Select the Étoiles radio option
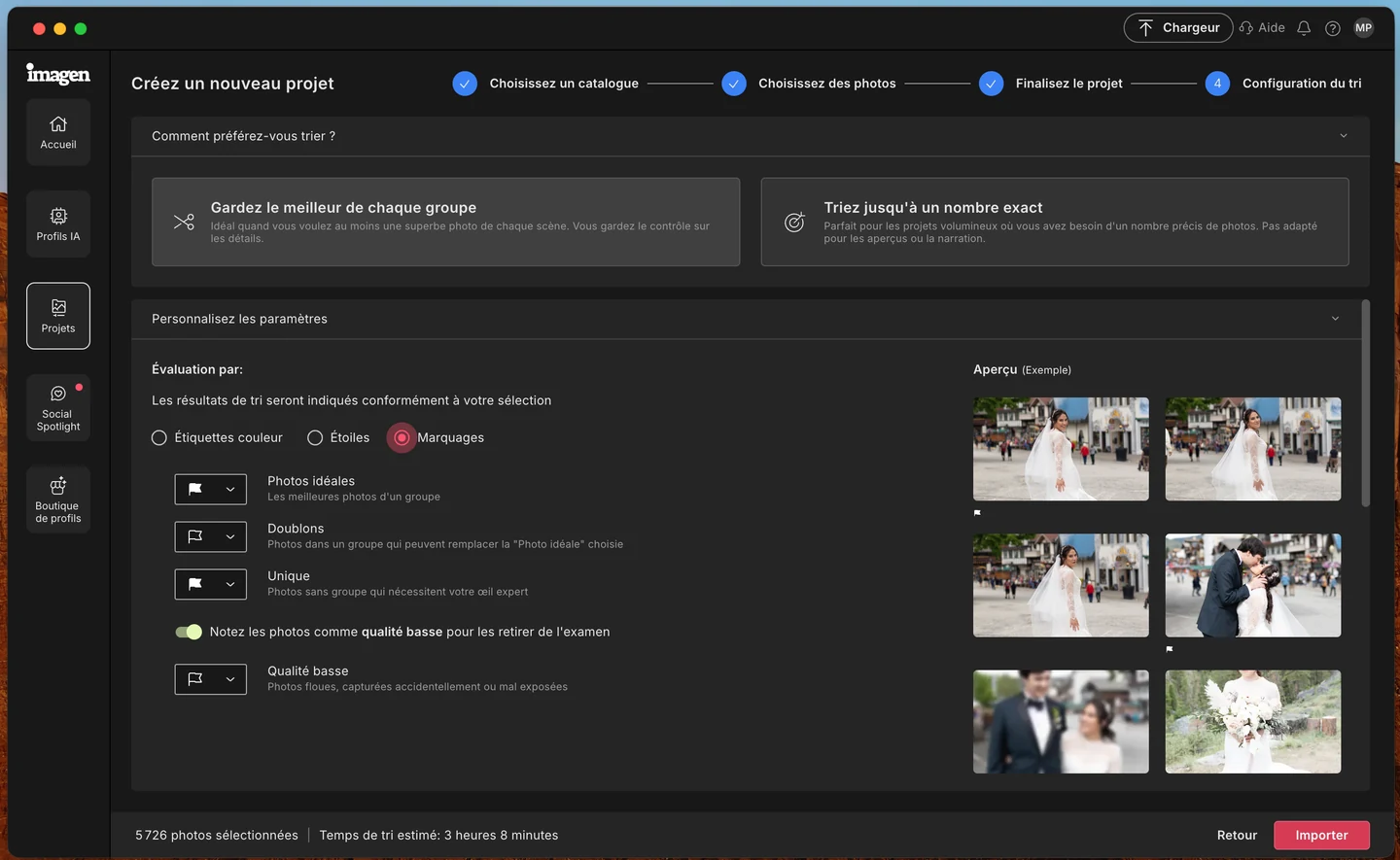This screenshot has height=860, width=1400. 315,438
